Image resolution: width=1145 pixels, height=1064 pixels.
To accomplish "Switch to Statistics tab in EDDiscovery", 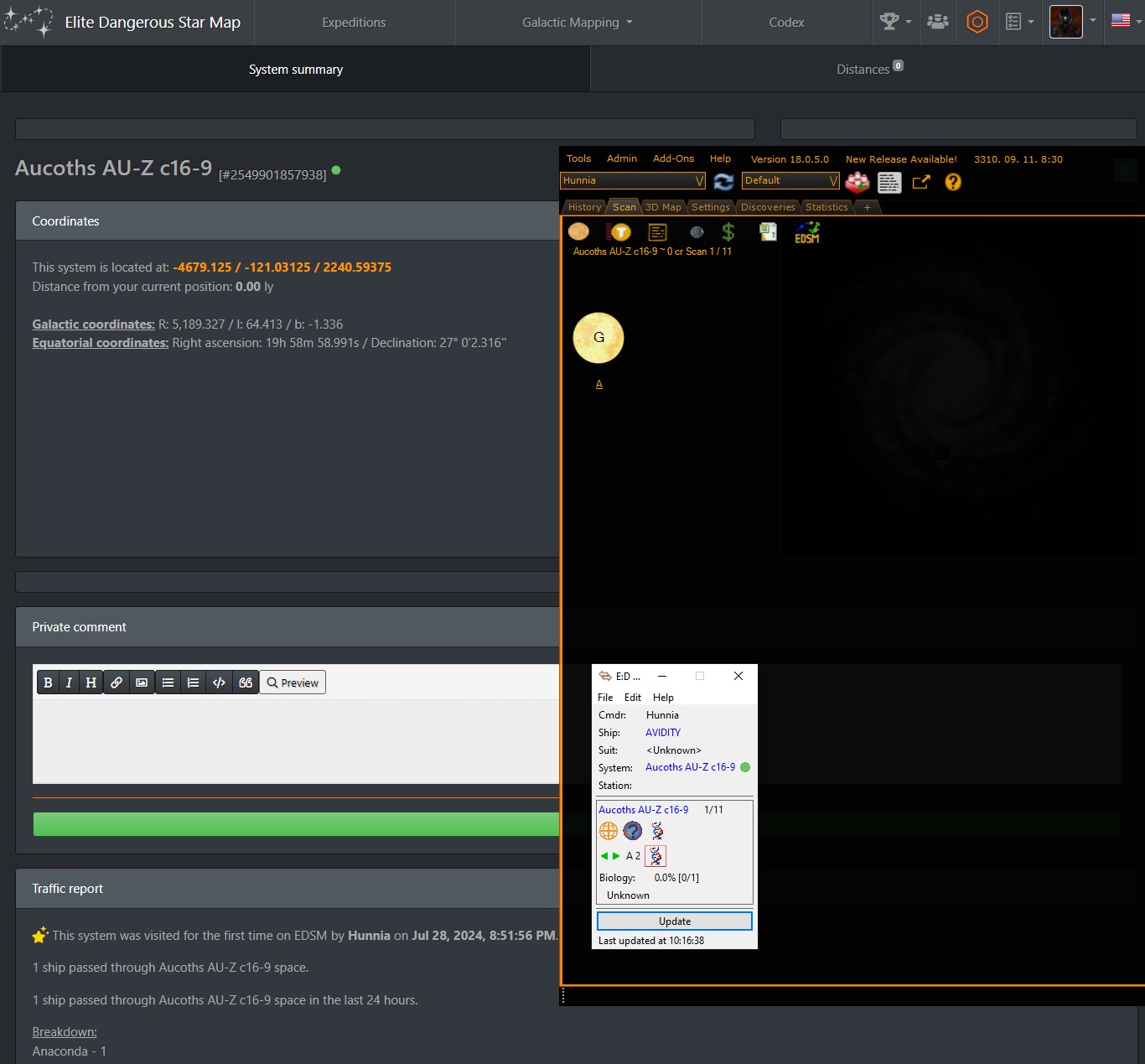I will click(826, 207).
